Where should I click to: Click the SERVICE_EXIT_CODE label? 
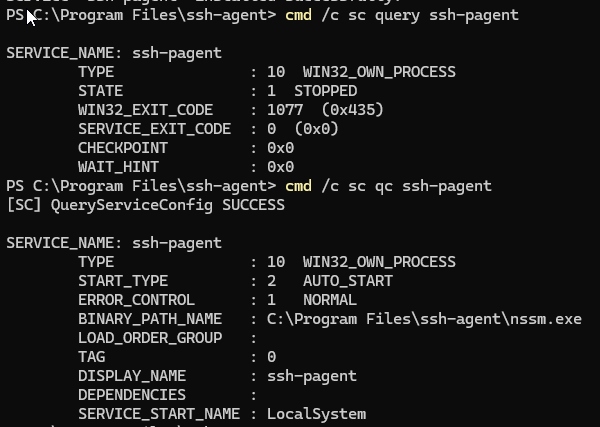click(154, 129)
